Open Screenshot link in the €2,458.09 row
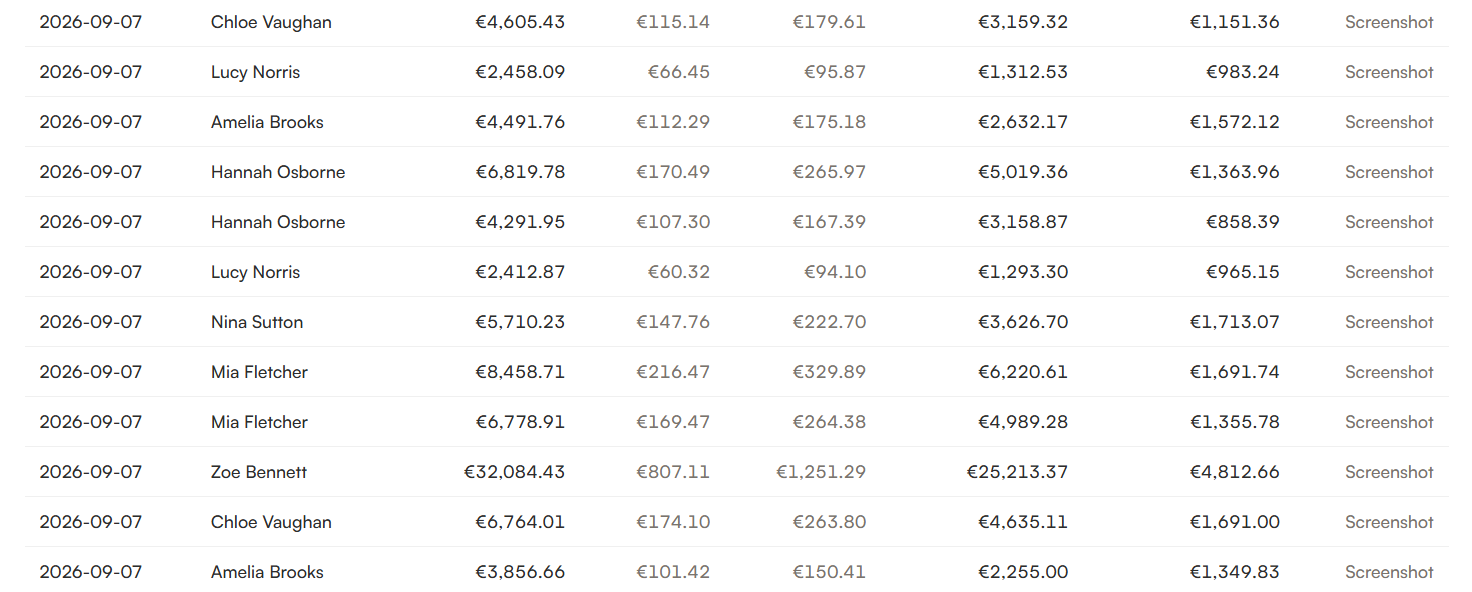Viewport: 1472px width, 592px height. click(1389, 72)
